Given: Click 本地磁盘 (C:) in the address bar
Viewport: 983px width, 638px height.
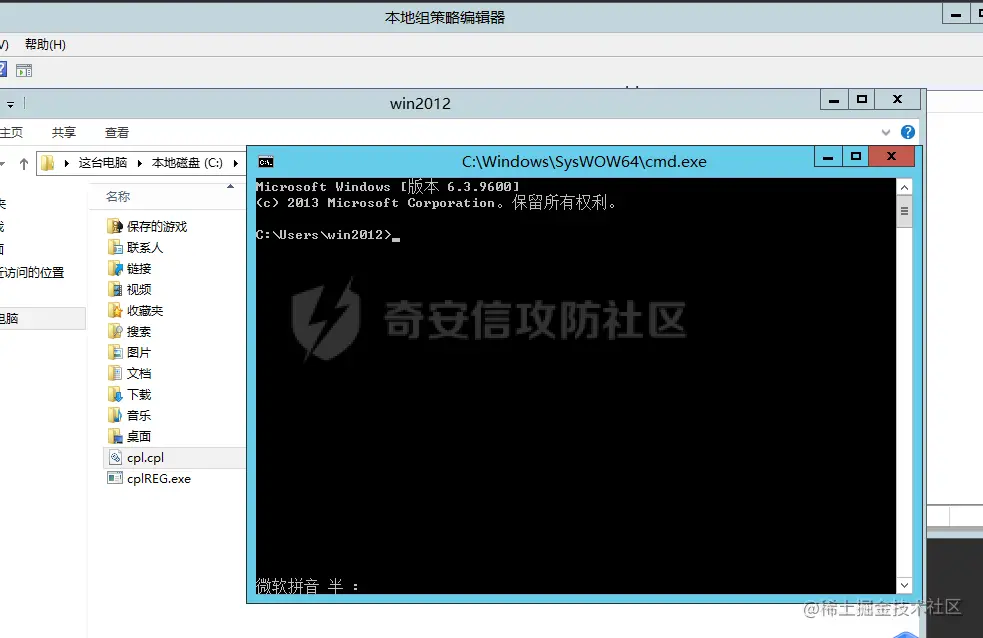Looking at the screenshot, I should [x=187, y=163].
